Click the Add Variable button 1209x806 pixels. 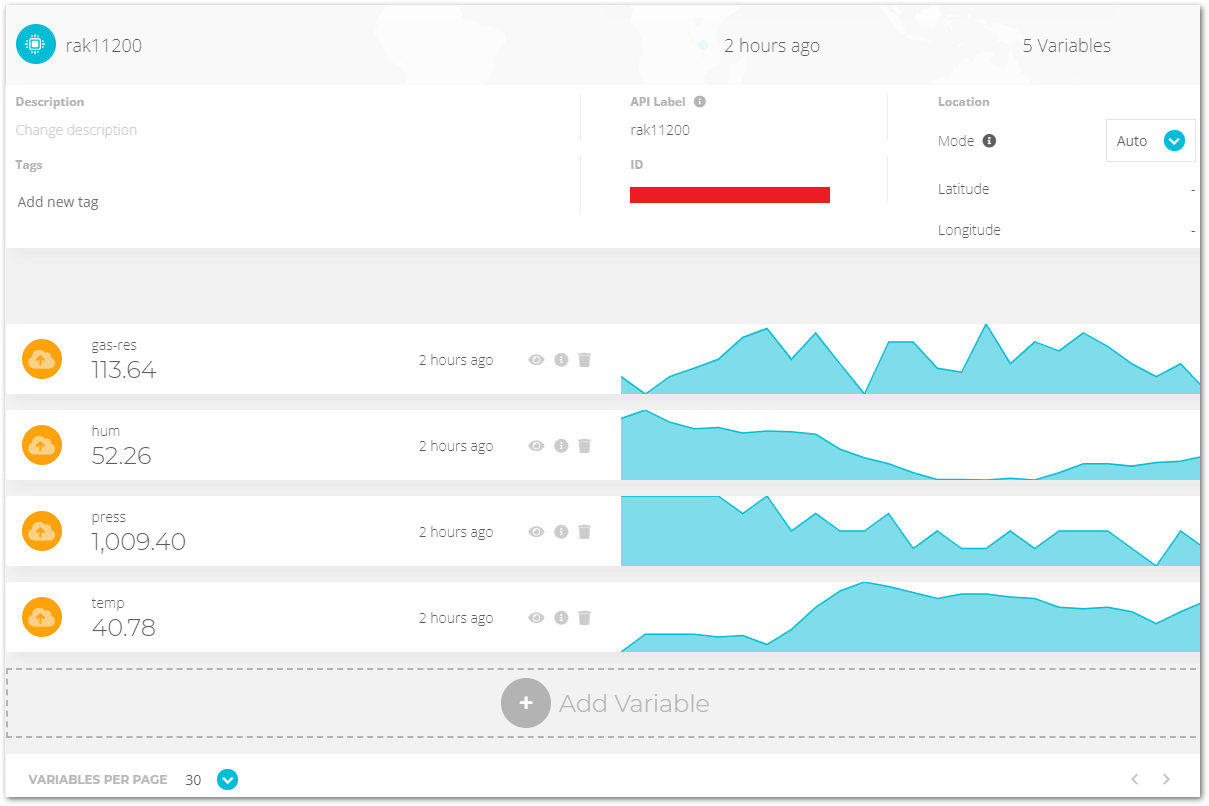click(x=604, y=703)
